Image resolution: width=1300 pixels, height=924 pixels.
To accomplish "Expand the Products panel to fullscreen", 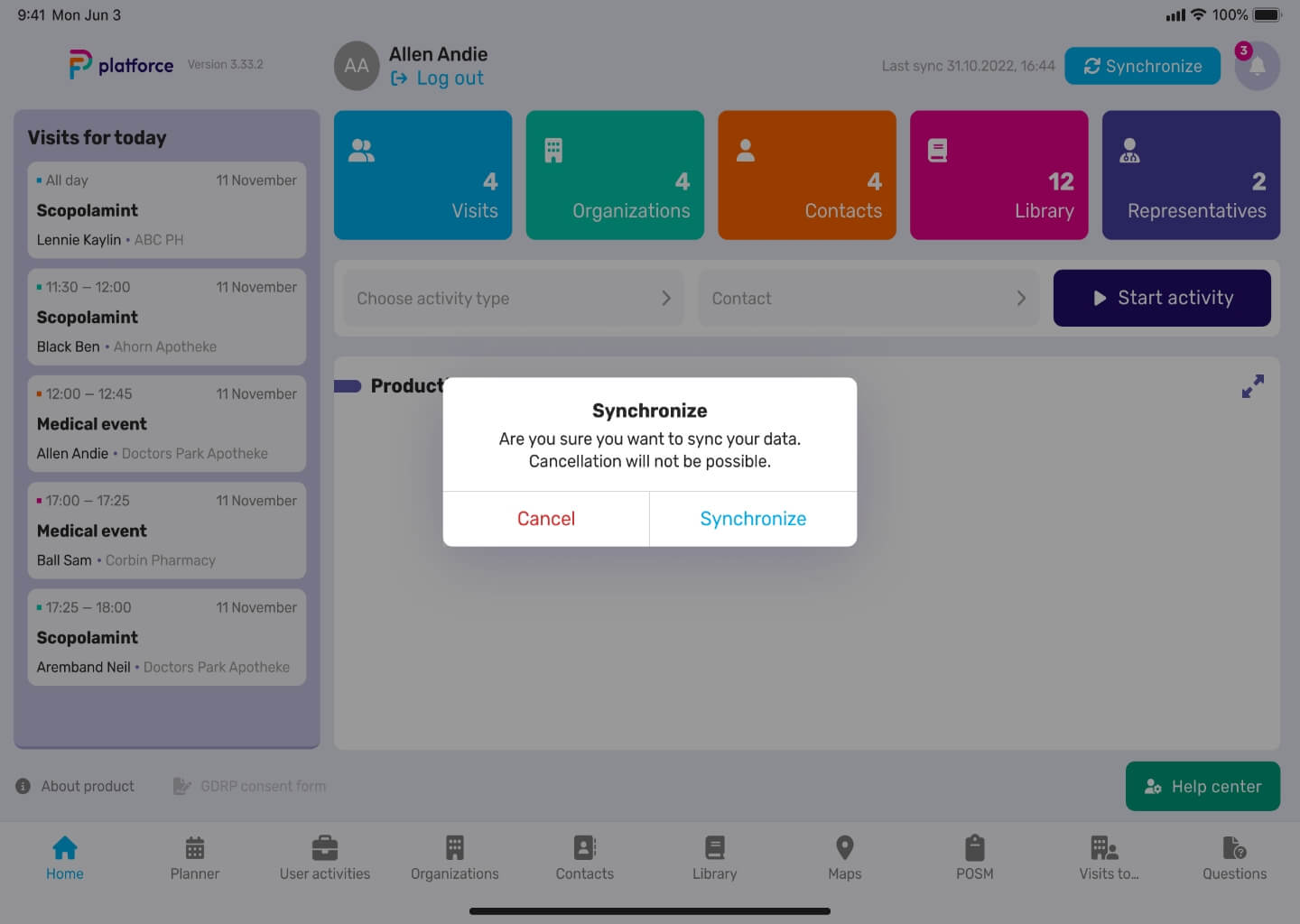I will [1253, 386].
